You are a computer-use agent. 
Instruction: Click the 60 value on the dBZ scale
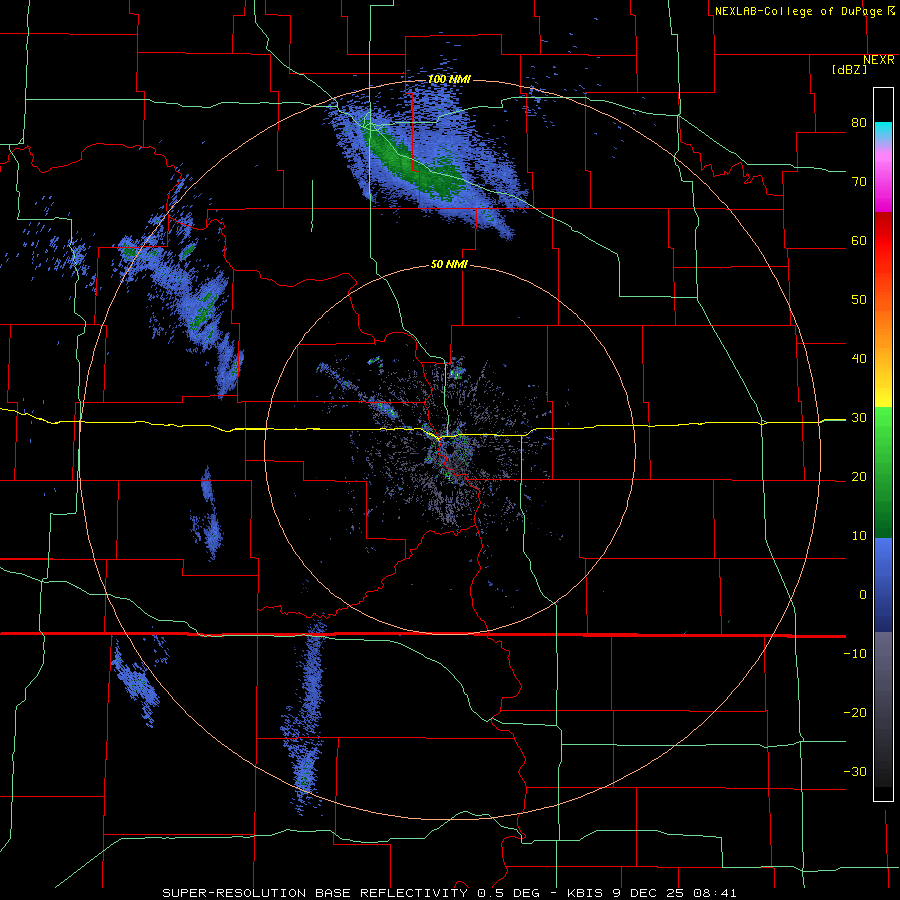(859, 240)
